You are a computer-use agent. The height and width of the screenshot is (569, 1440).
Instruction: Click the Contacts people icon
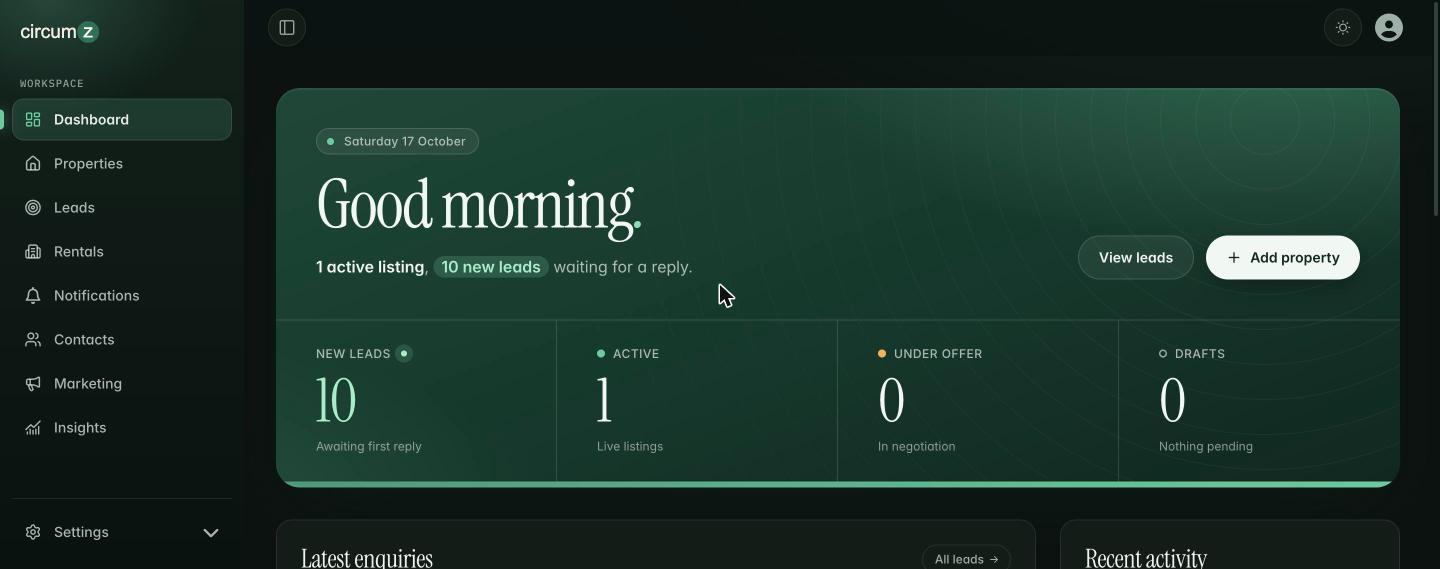33,340
